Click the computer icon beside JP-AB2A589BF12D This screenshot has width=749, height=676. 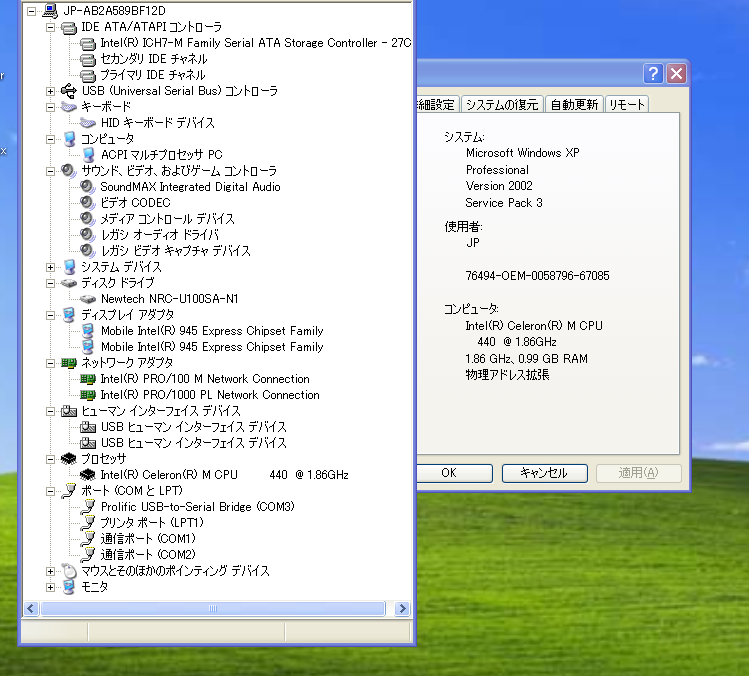coord(50,11)
